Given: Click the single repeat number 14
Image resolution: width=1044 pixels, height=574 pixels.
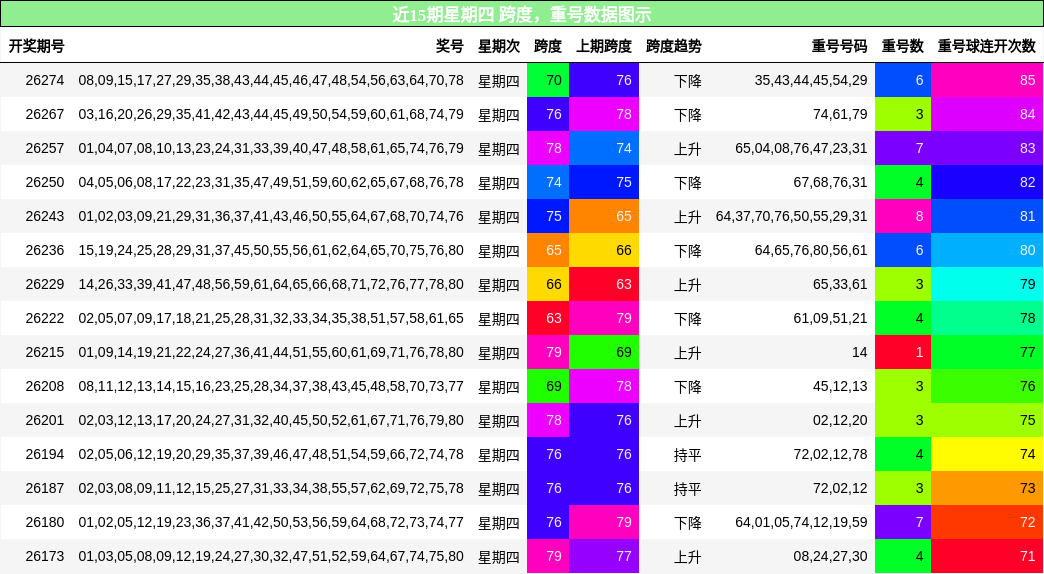Looking at the screenshot, I should (860, 352).
